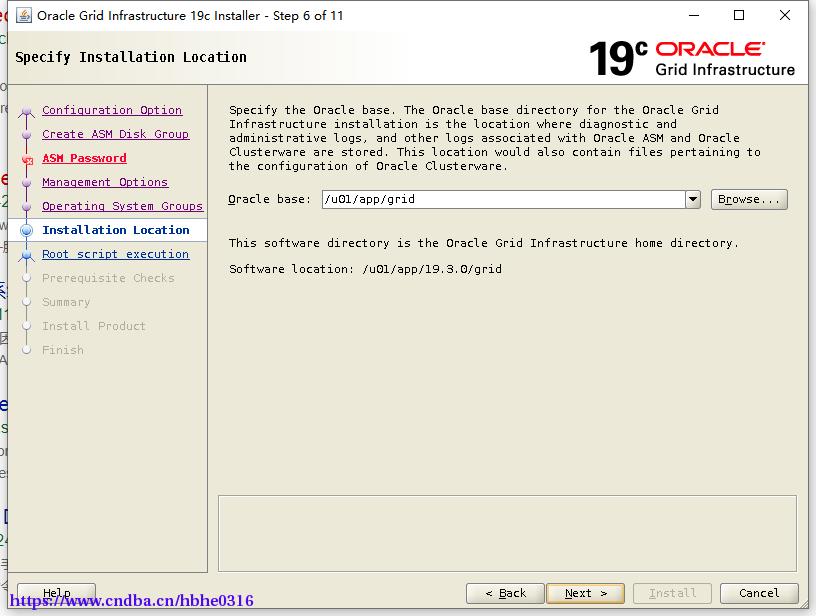Go to Root script execution step
816x616 pixels.
(x=116, y=254)
